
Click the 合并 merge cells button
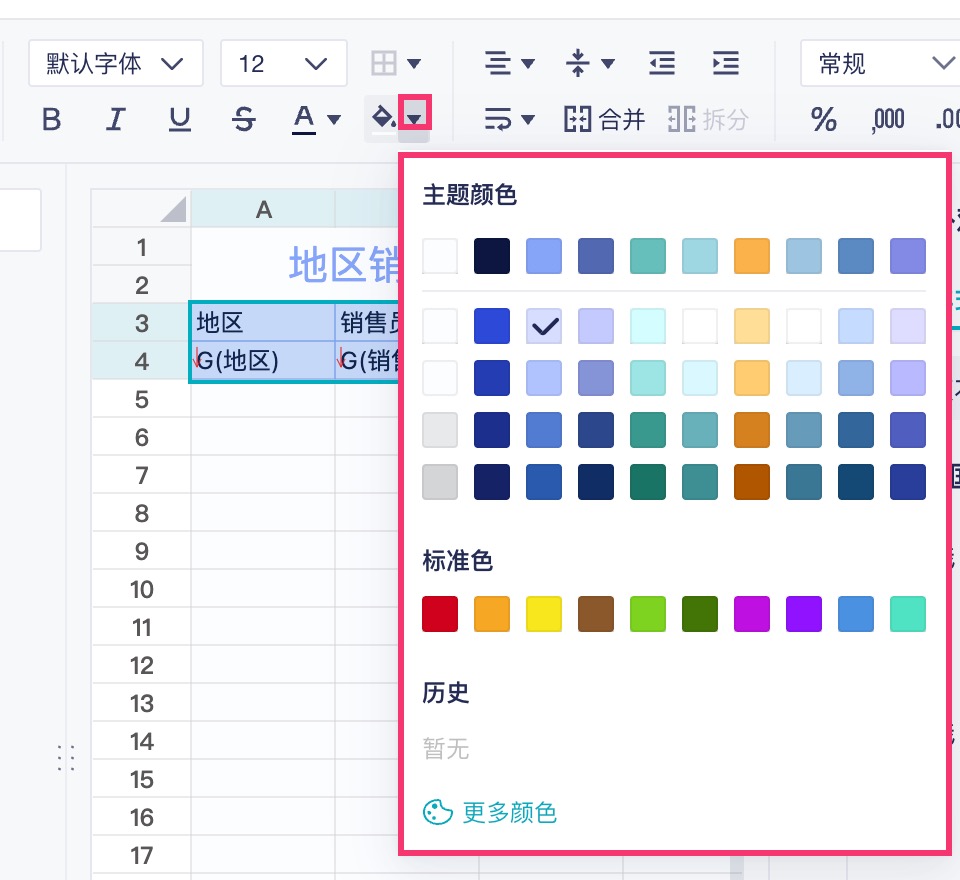[x=604, y=119]
